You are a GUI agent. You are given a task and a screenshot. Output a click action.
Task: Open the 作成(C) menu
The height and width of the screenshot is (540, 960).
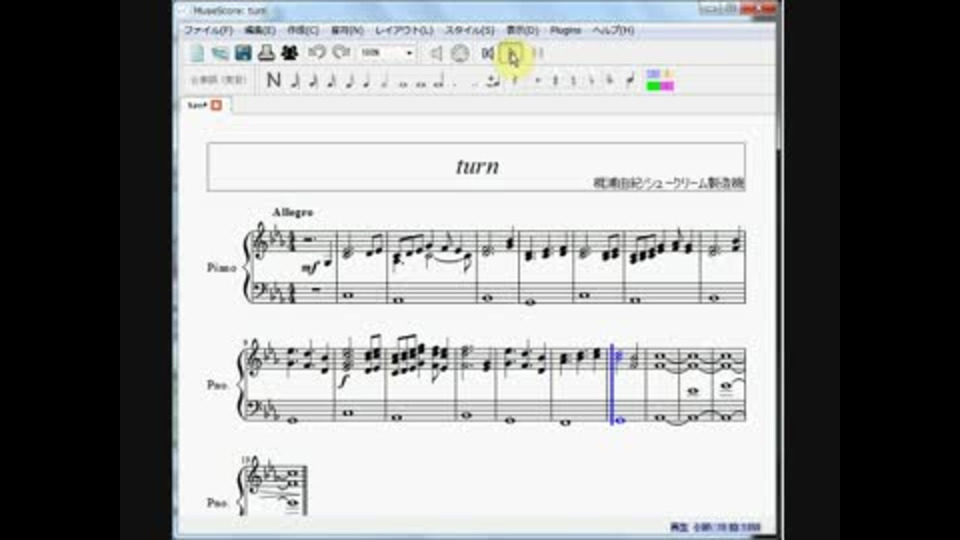303,30
